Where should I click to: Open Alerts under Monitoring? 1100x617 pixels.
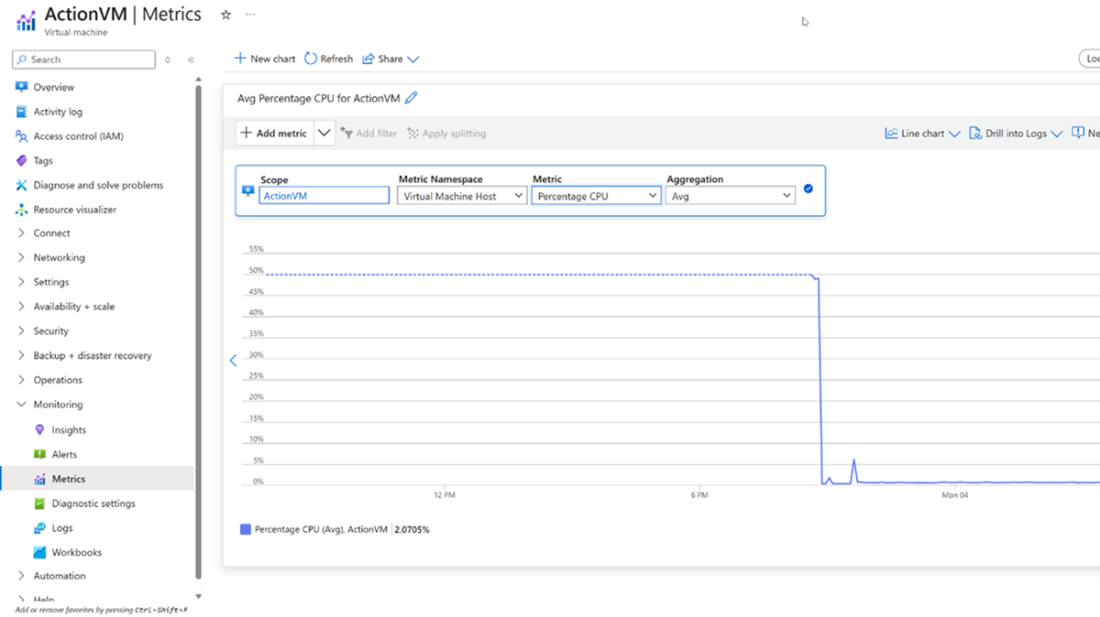point(64,454)
